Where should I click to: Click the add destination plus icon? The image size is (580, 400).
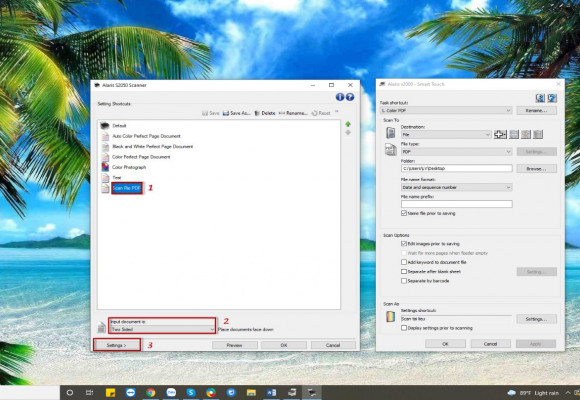pyautogui.click(x=500, y=134)
